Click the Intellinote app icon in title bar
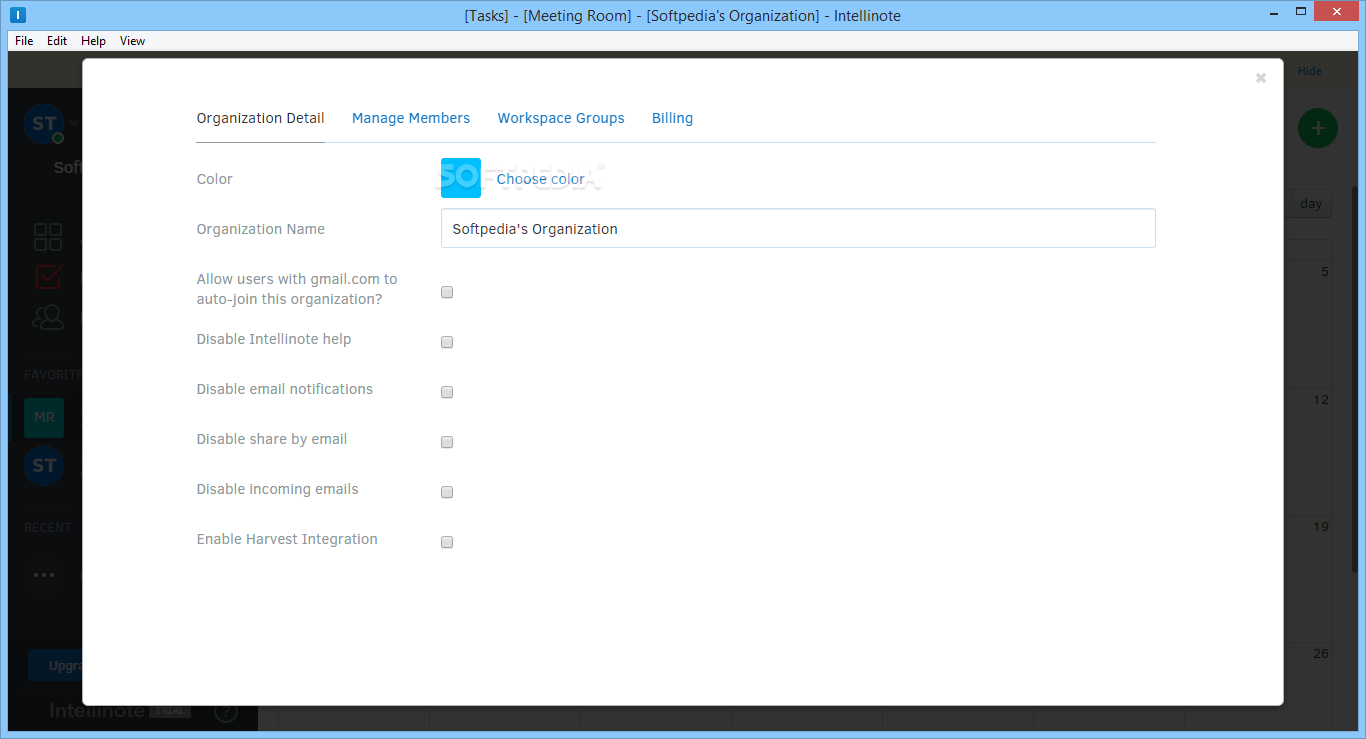 pos(19,15)
